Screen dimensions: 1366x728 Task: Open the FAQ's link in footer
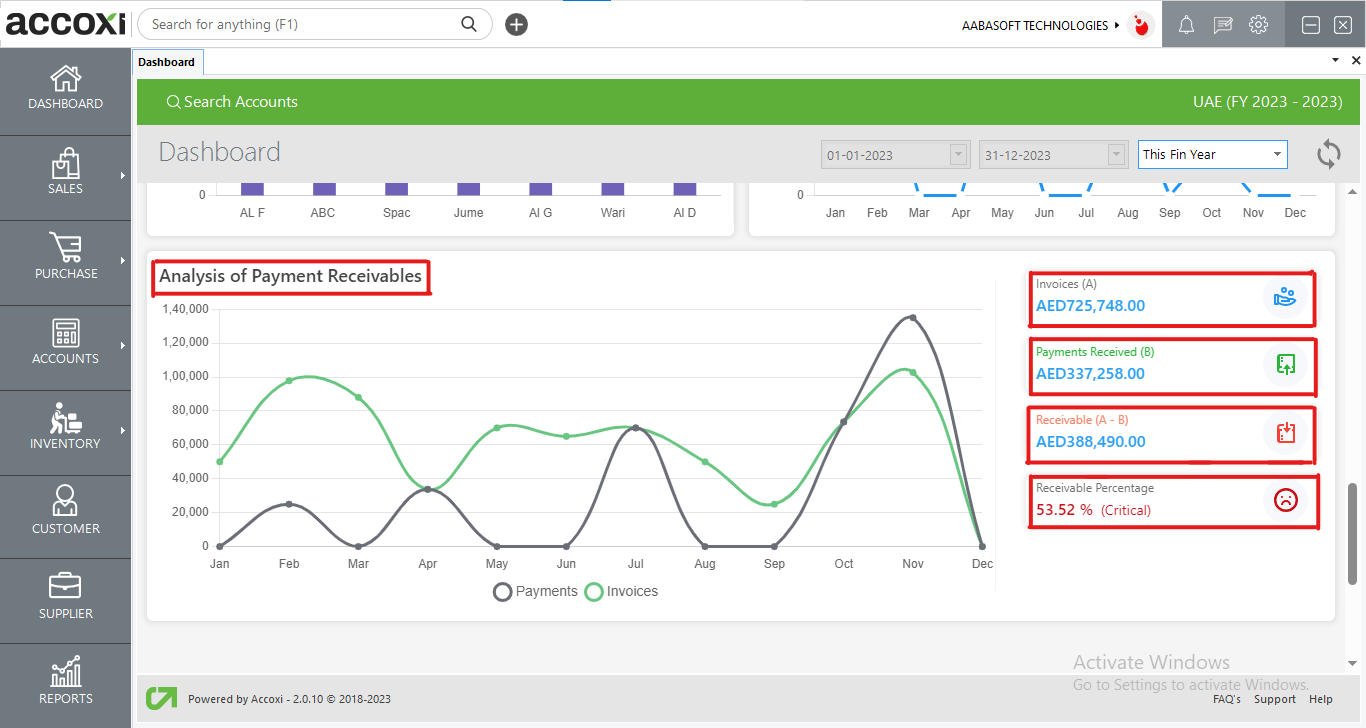[x=1226, y=699]
